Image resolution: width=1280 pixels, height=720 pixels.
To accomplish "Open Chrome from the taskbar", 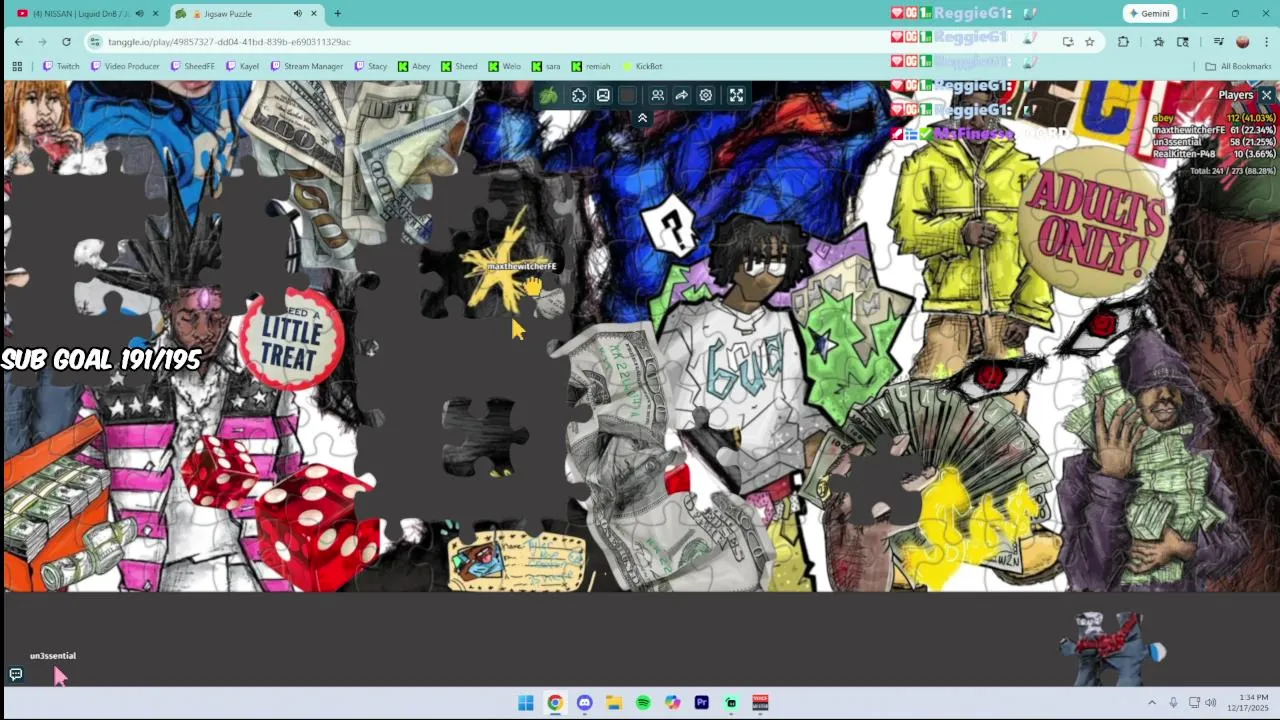I will (555, 703).
